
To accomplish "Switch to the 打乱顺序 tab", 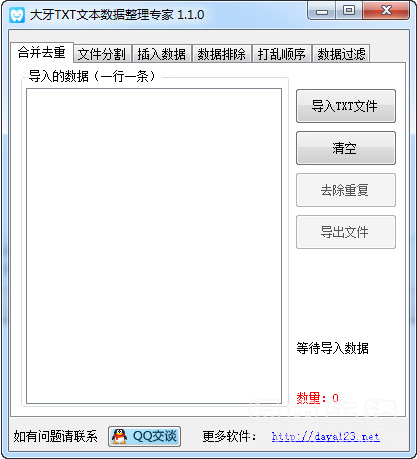I will [x=282, y=54].
